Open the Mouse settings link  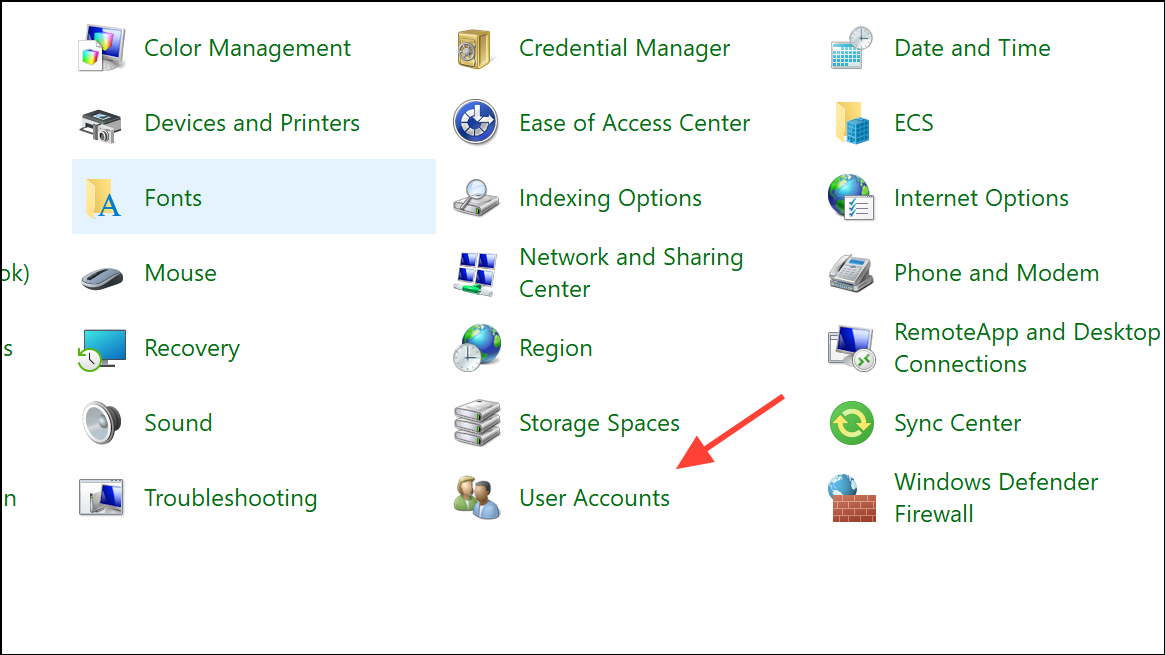(x=181, y=273)
